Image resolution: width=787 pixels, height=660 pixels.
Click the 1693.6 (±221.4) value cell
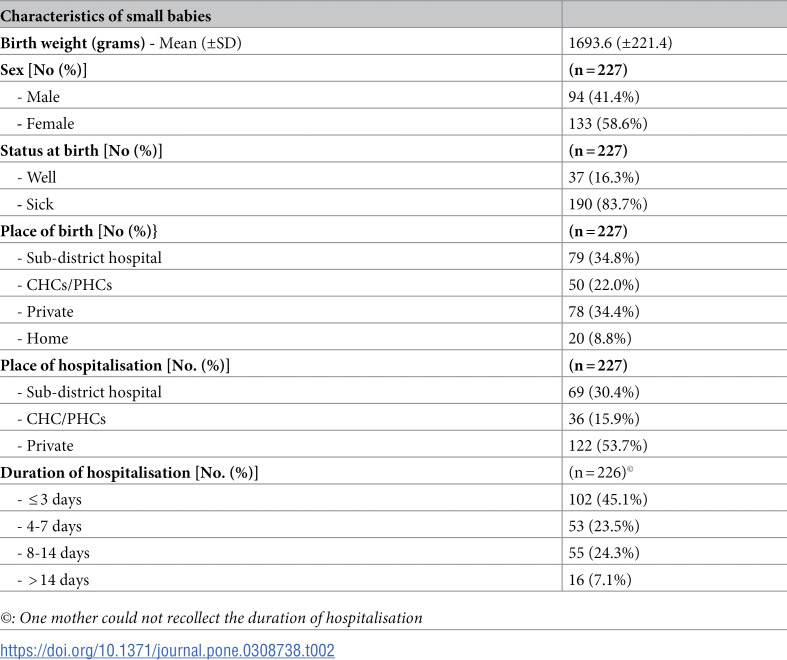pos(620,43)
